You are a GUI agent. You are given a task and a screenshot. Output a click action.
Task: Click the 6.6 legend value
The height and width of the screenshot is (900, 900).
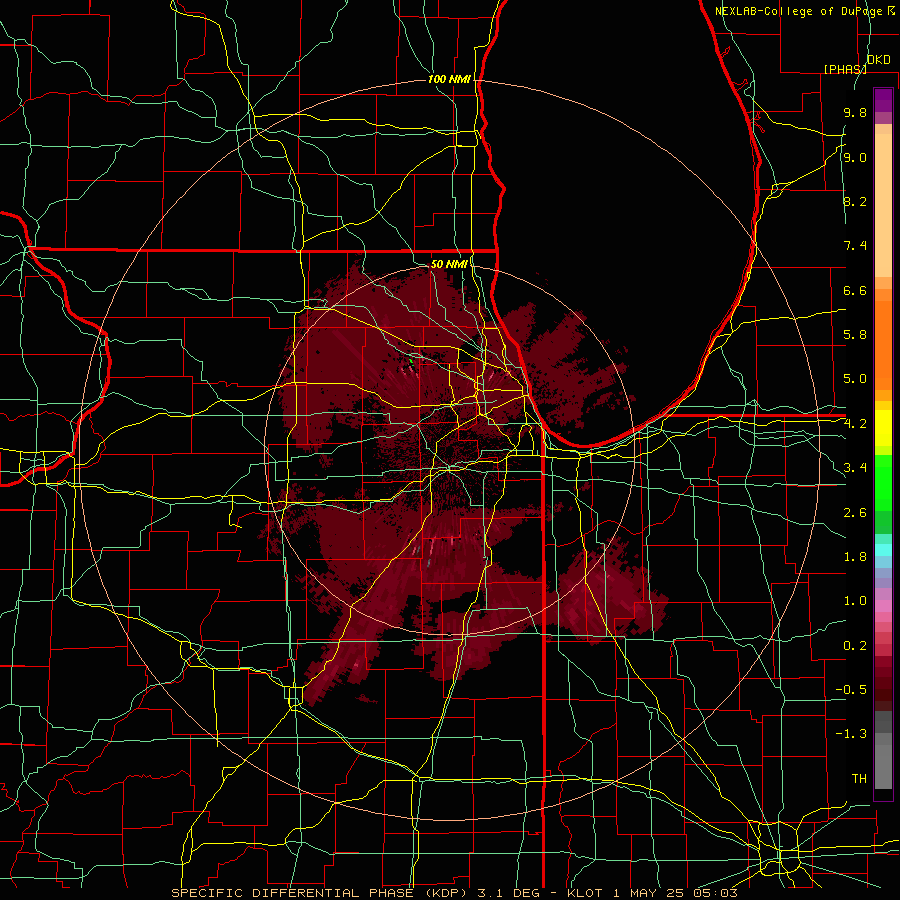[x=855, y=290]
